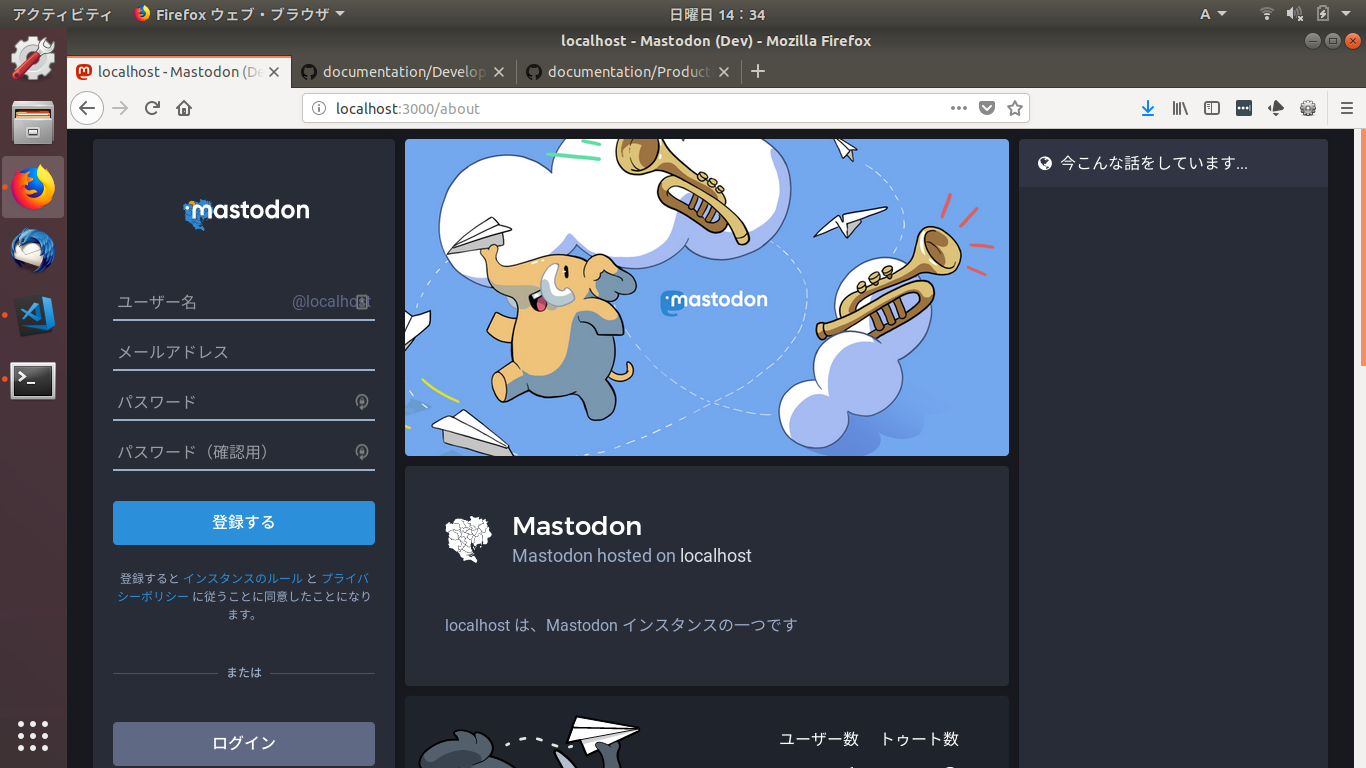1366x768 pixels.
Task: Switch to documentation/Production tab
Action: 628,72
